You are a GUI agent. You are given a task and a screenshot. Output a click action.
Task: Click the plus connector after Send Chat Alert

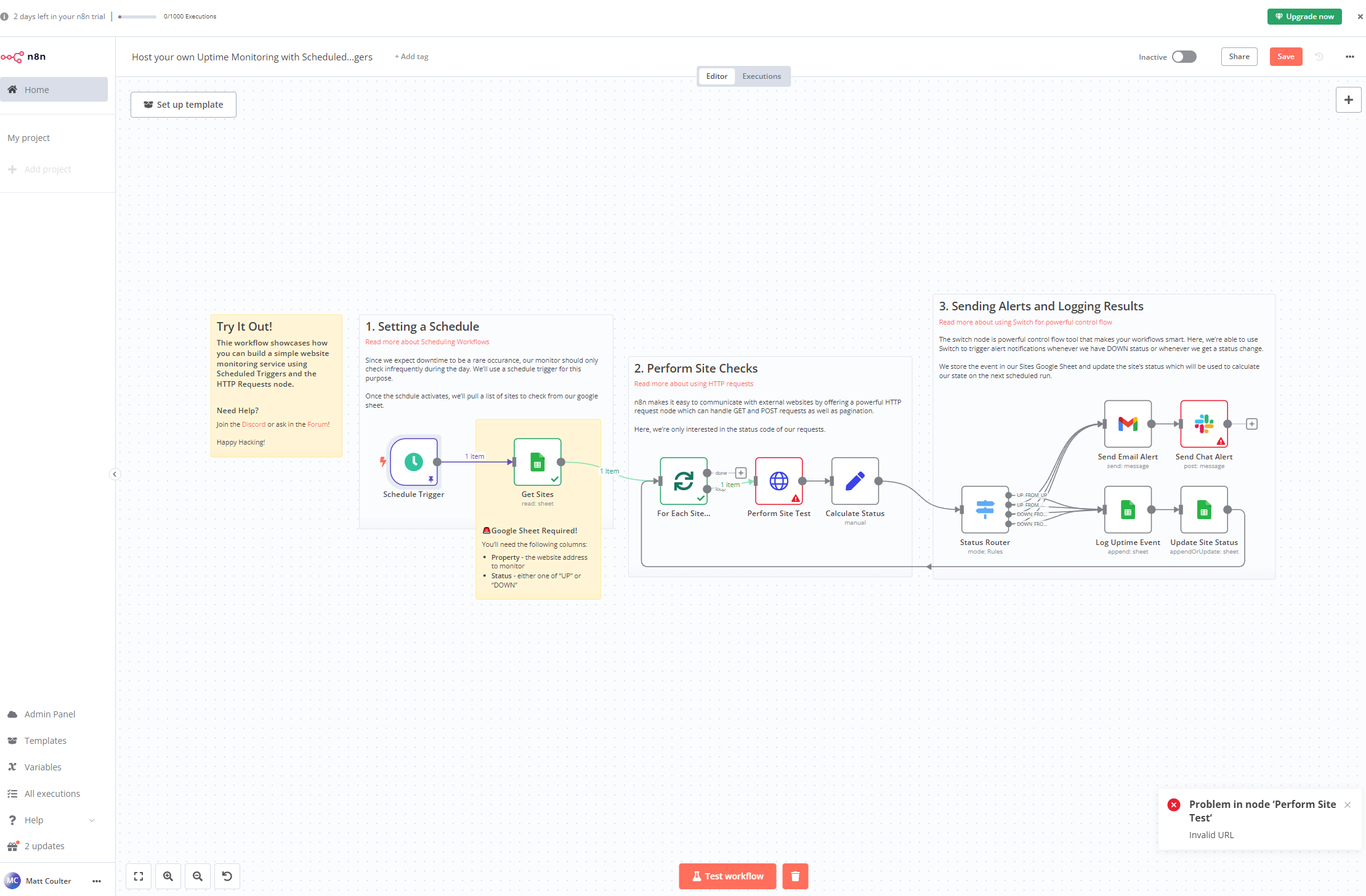click(1251, 424)
